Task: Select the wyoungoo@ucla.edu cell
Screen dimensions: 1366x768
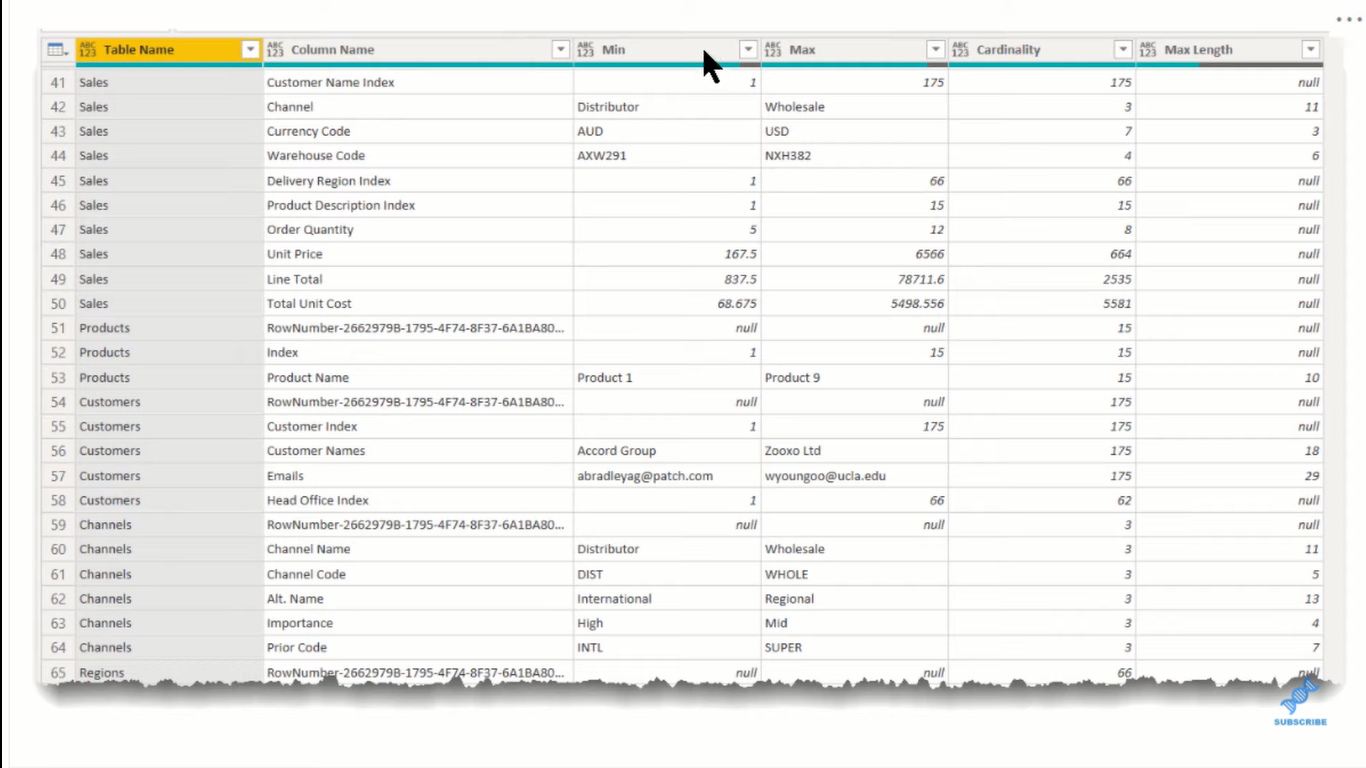Action: pyautogui.click(x=855, y=476)
